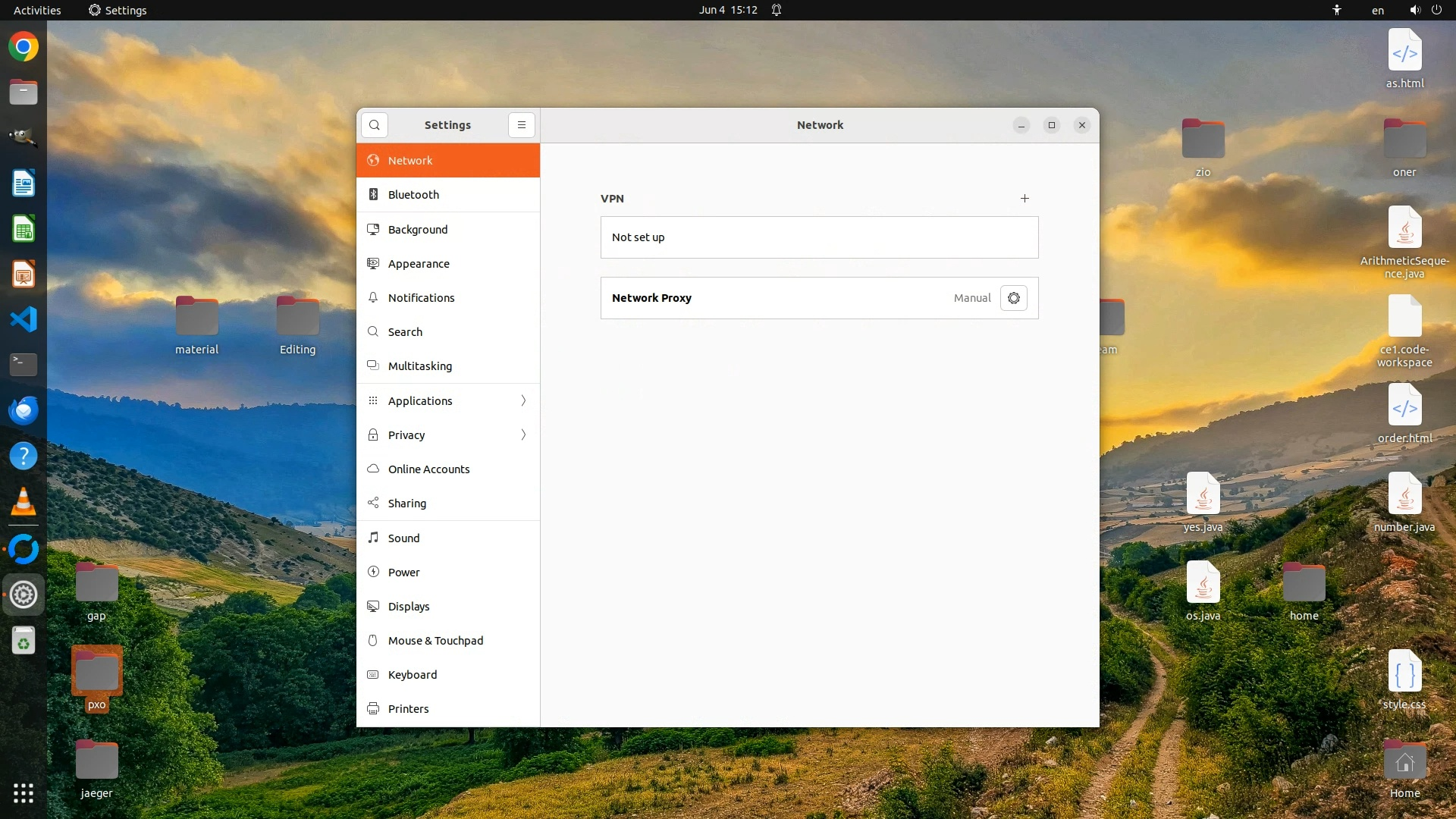Open VLC media player from dock

(24, 501)
